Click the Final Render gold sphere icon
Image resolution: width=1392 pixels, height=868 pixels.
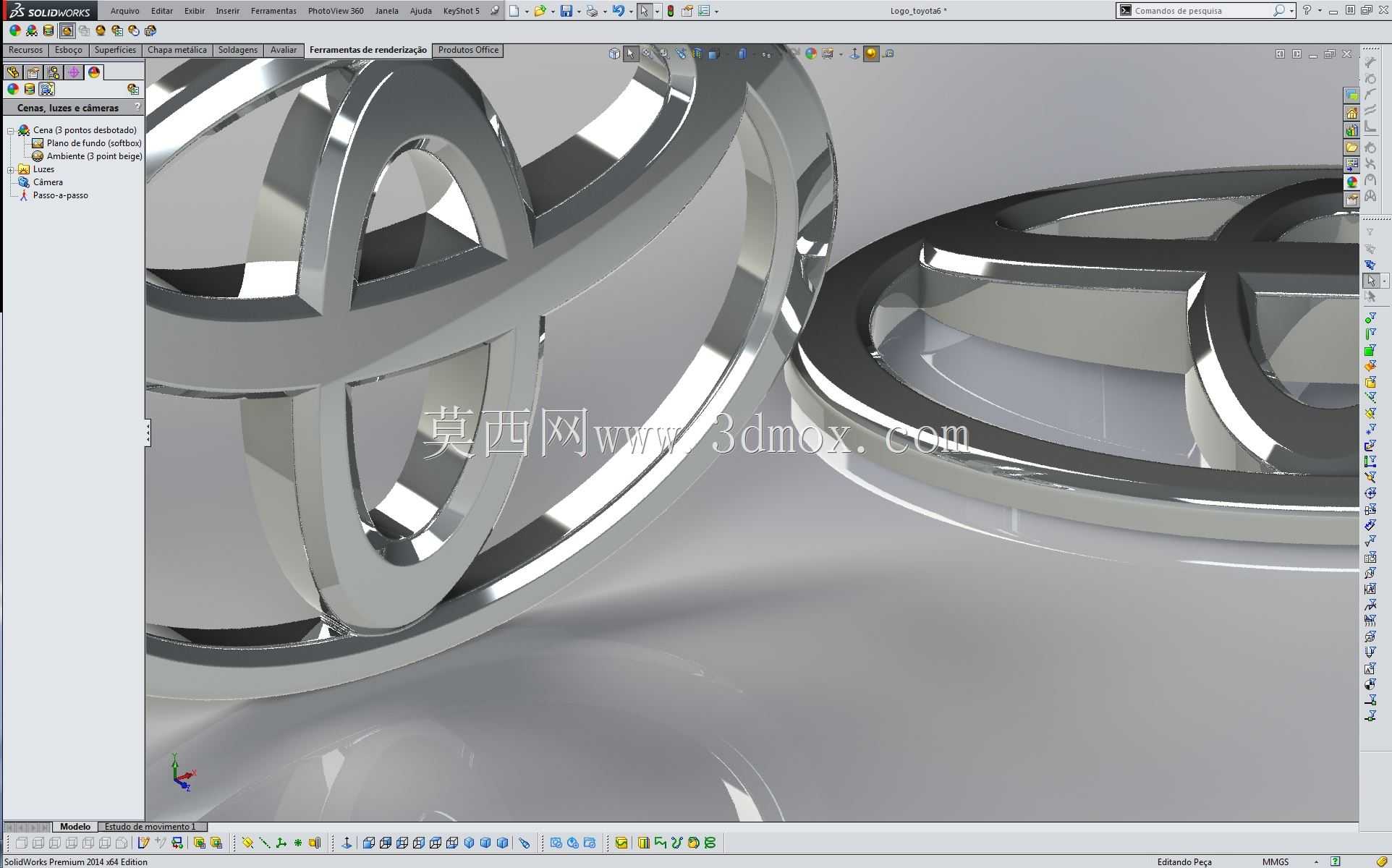tap(101, 30)
